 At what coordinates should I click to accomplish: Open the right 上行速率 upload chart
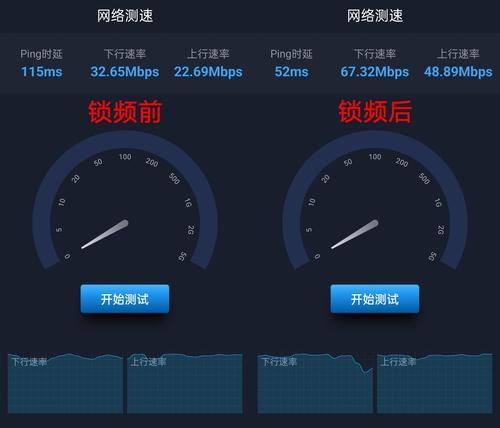click(435, 383)
